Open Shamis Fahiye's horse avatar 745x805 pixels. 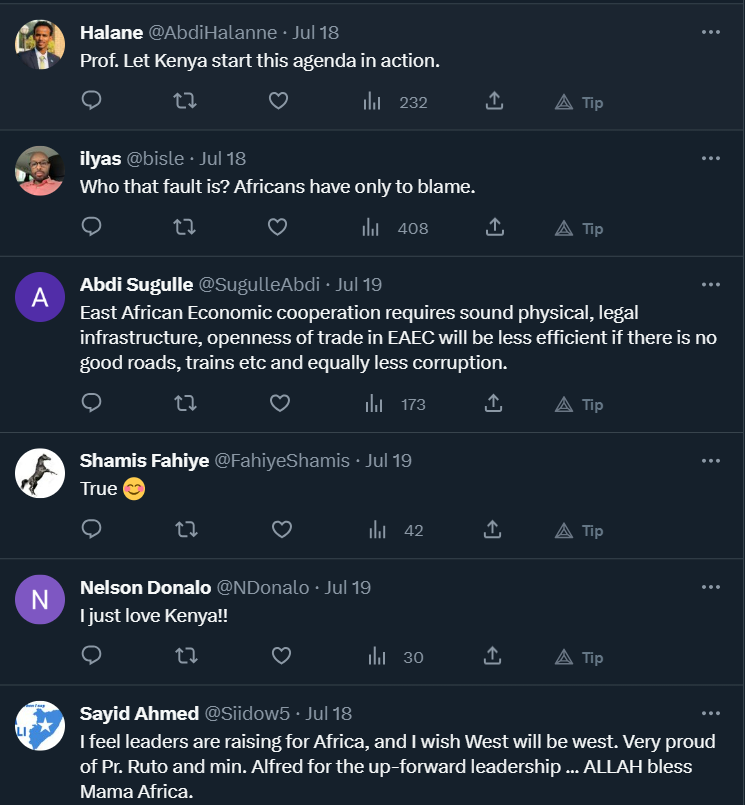(x=40, y=473)
